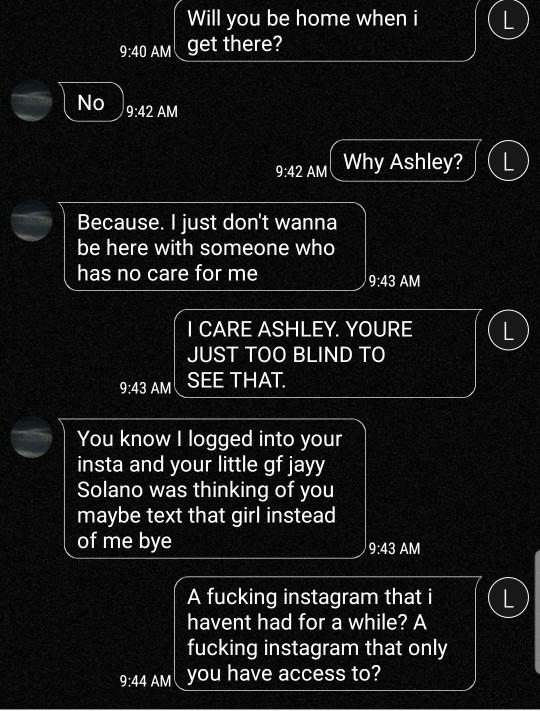Open contact photo next to 'No' message
This screenshot has height=711, width=540.
tap(31, 100)
